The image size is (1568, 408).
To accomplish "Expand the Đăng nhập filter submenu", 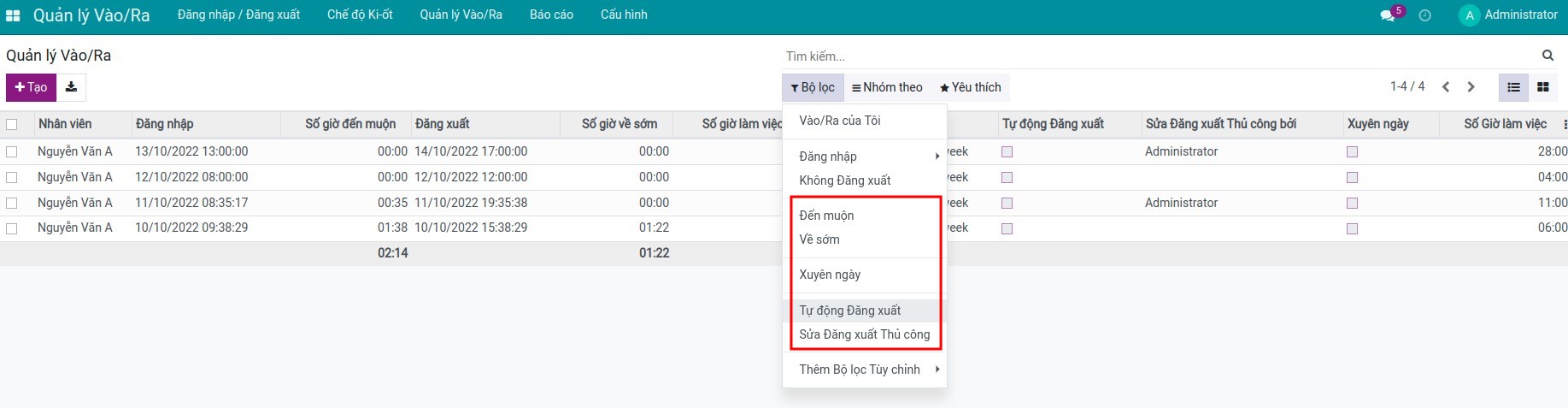I will point(867,157).
